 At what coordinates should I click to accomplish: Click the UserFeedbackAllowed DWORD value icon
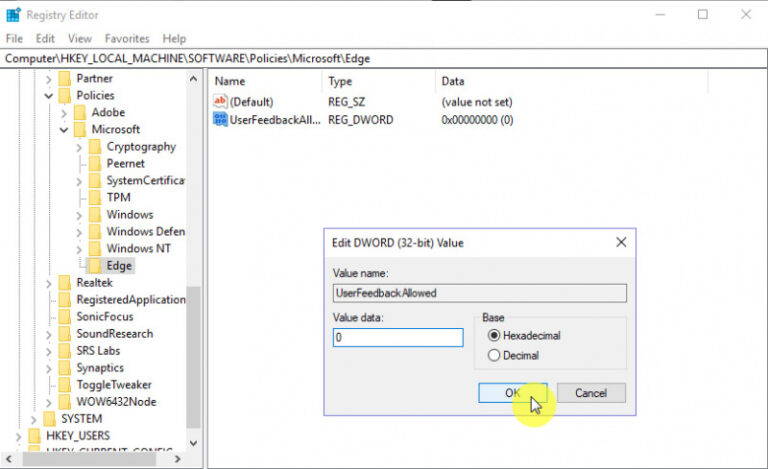221,120
